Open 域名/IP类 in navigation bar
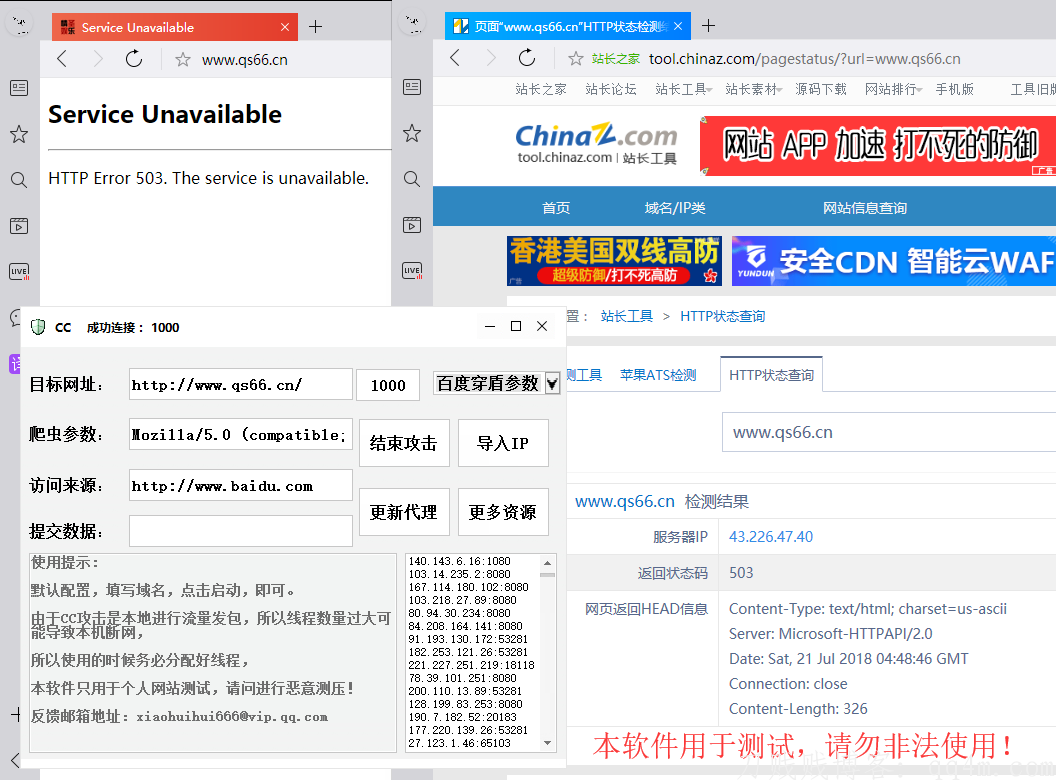This screenshot has width=1056, height=780. click(675, 207)
